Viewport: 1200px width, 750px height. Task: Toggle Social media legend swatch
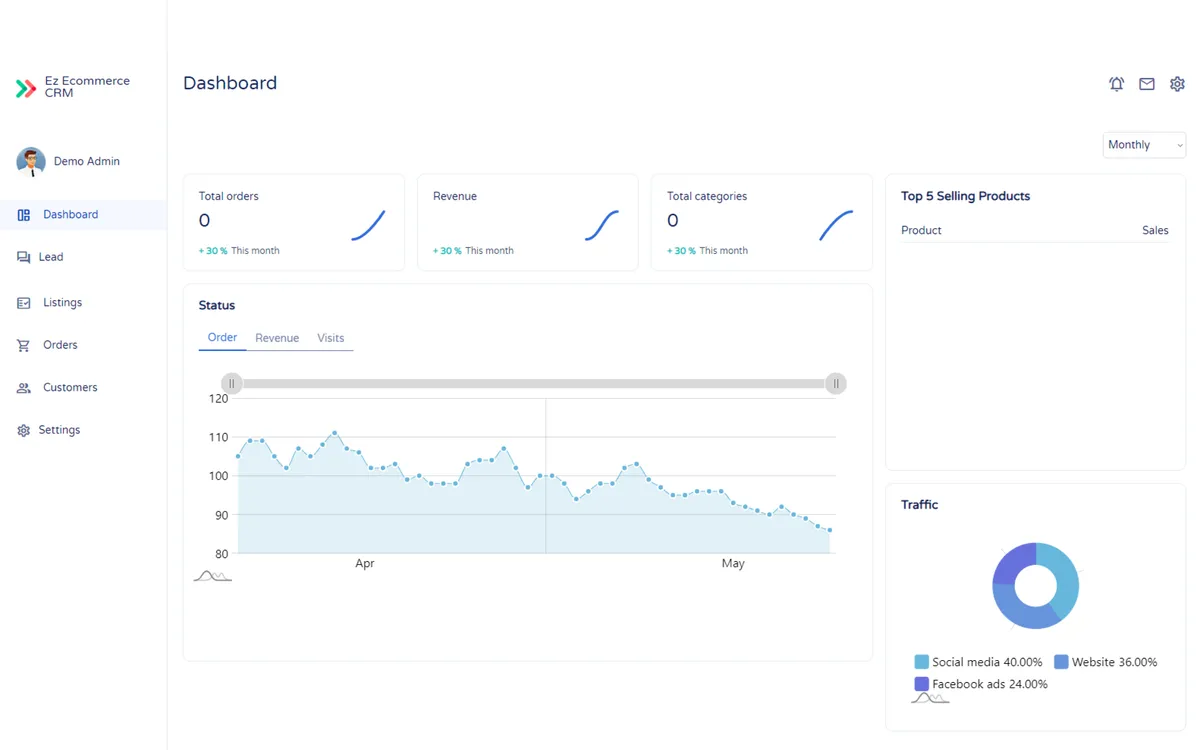pos(922,662)
